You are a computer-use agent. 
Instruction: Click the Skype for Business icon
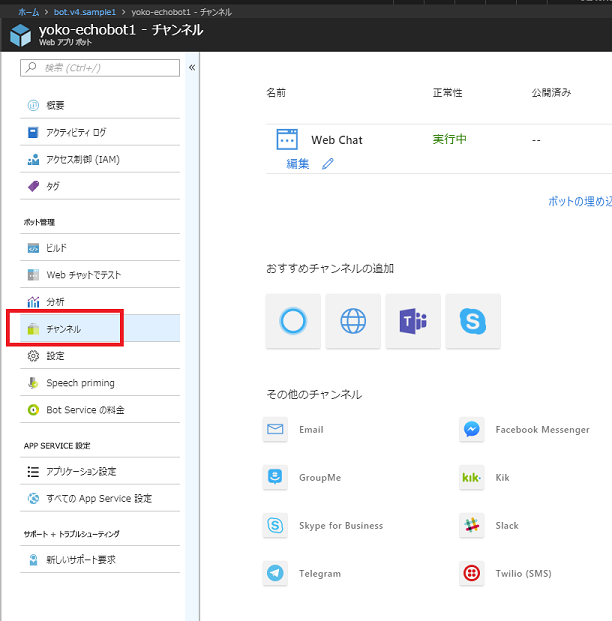tap(275, 525)
